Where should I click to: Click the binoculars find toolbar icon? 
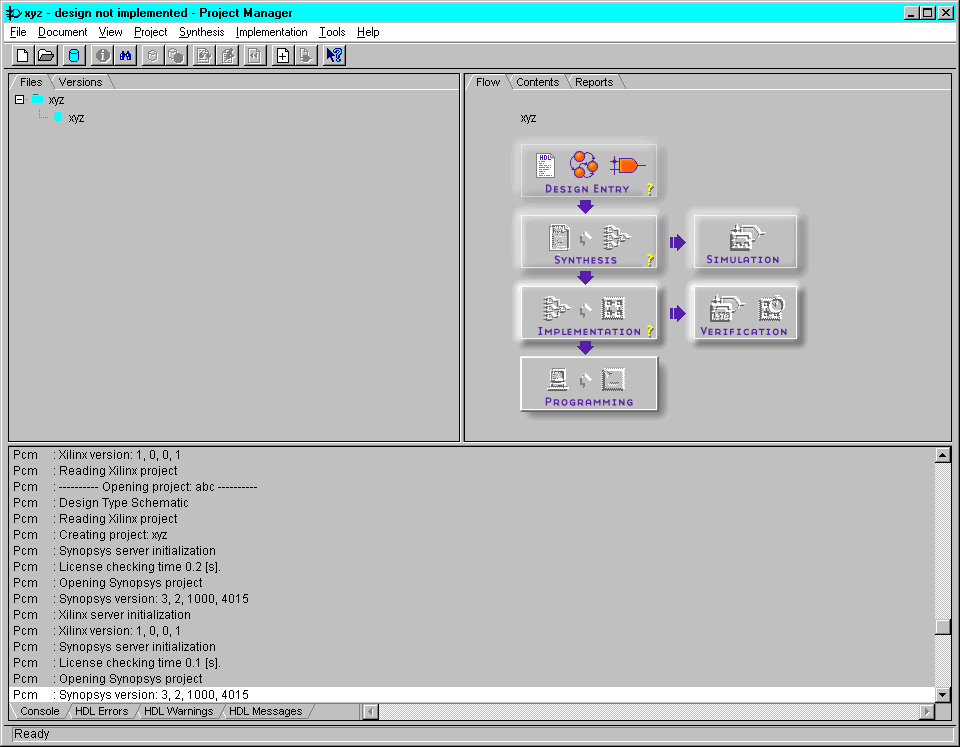coord(126,56)
